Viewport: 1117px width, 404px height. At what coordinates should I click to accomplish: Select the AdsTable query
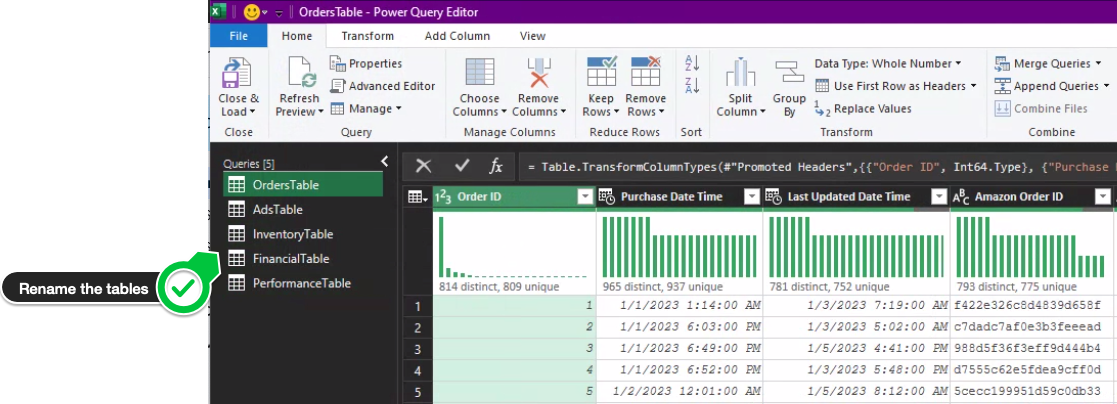[303, 209]
